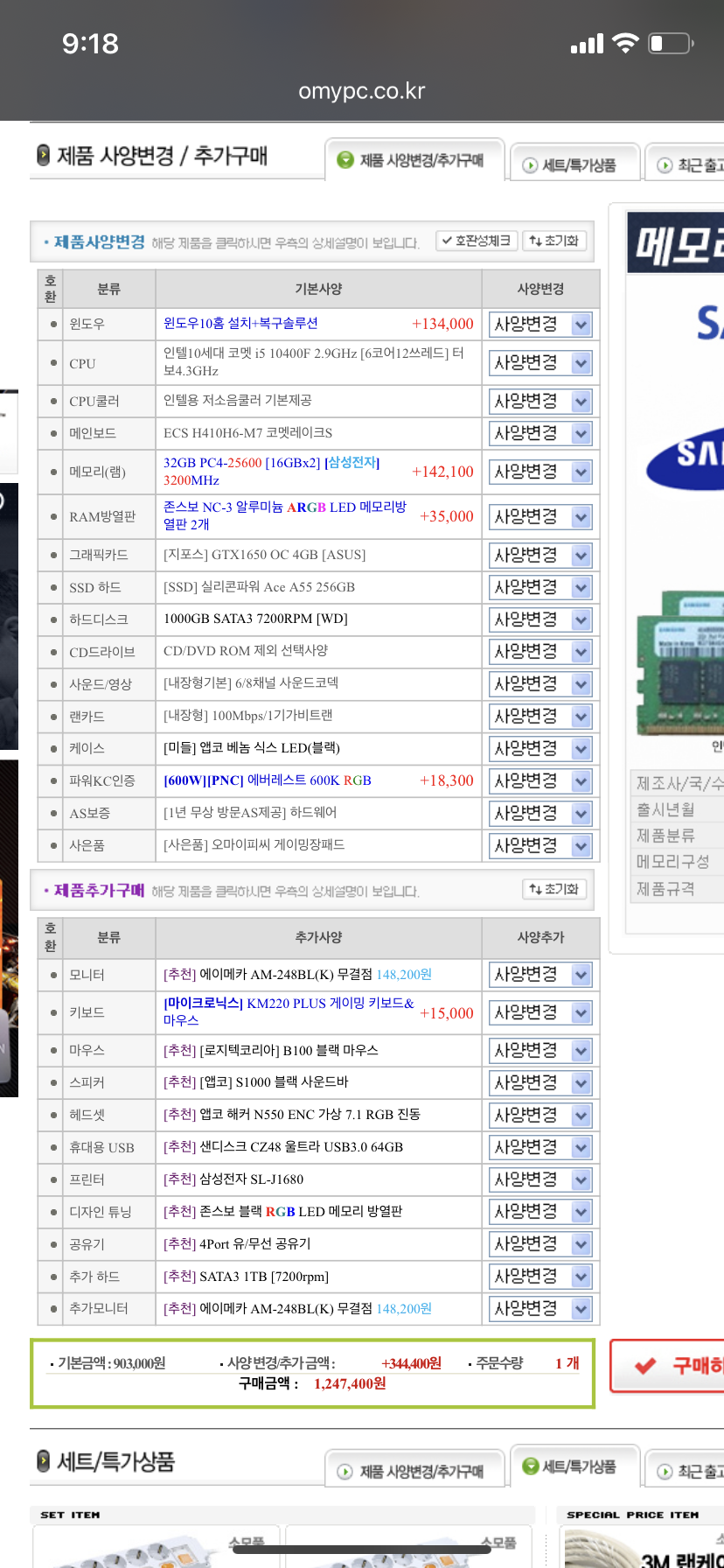The width and height of the screenshot is (724, 1568).
Task: Open 사양변경 dropdown for 메모리(램) row
Action: 540,472
